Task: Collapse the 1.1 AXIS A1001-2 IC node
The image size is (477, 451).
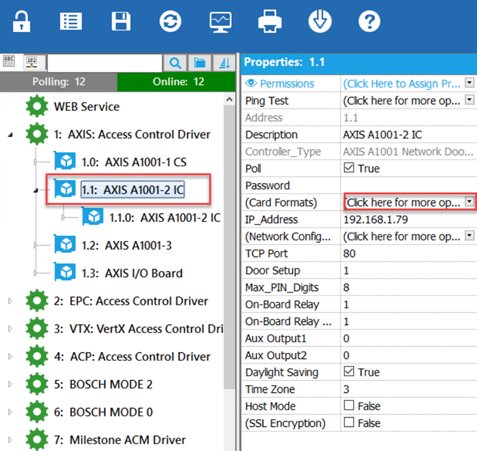Action: coord(36,190)
